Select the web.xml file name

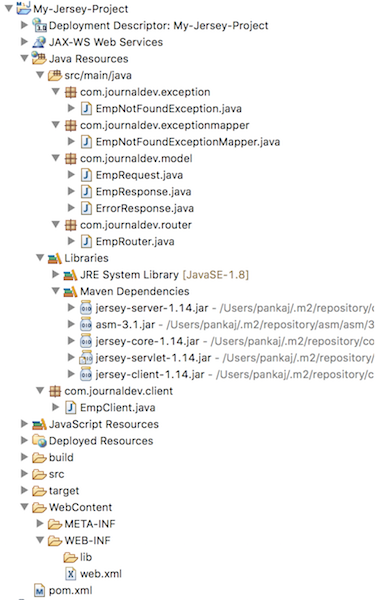101,574
